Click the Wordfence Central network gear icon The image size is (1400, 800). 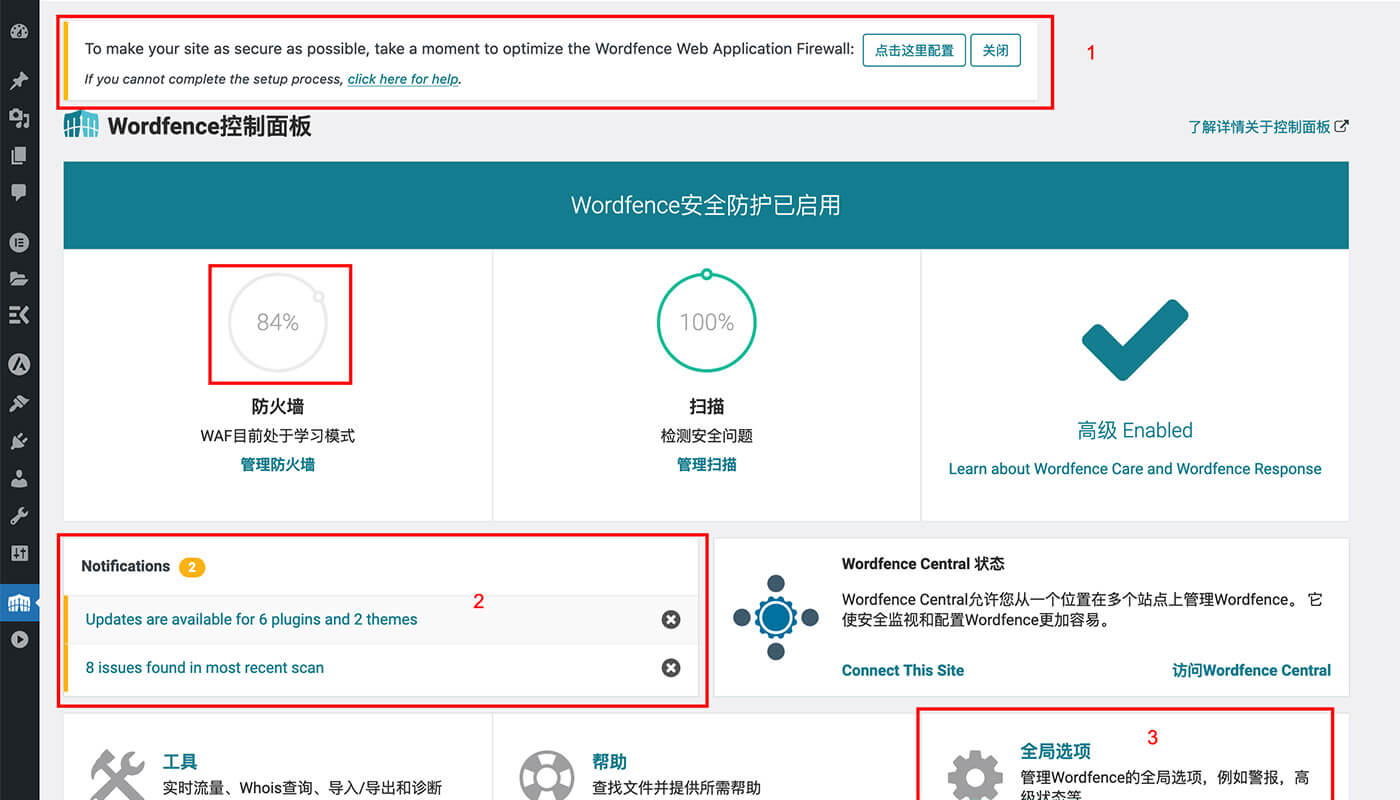[776, 618]
